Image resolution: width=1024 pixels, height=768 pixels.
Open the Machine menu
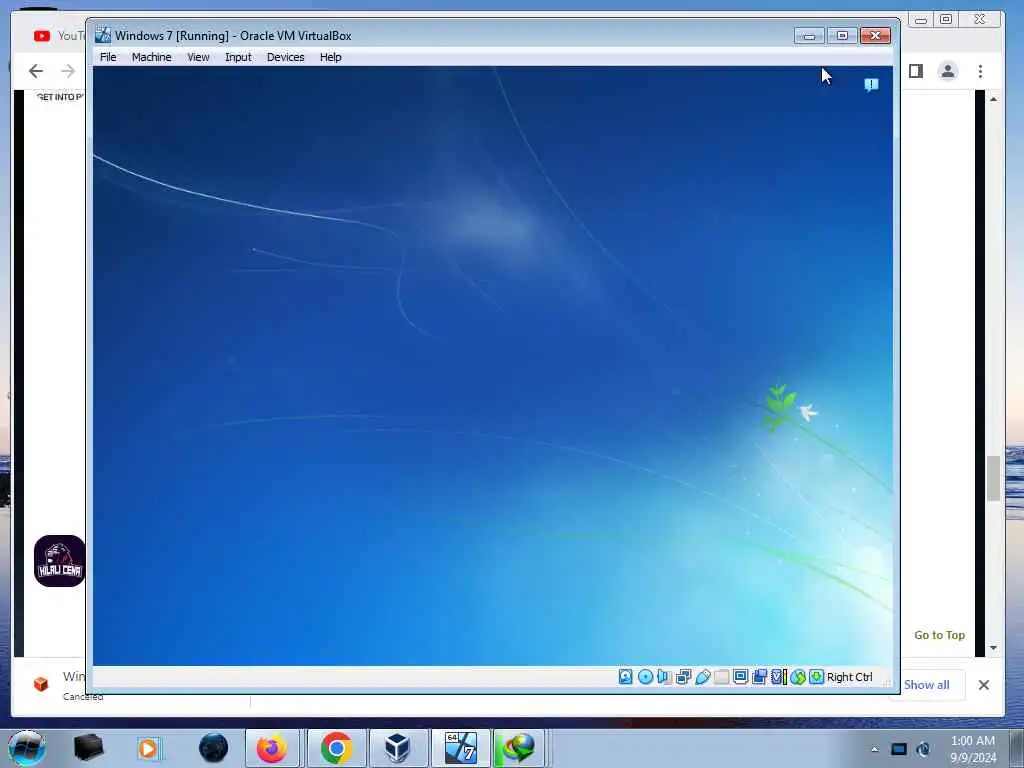[x=152, y=57]
